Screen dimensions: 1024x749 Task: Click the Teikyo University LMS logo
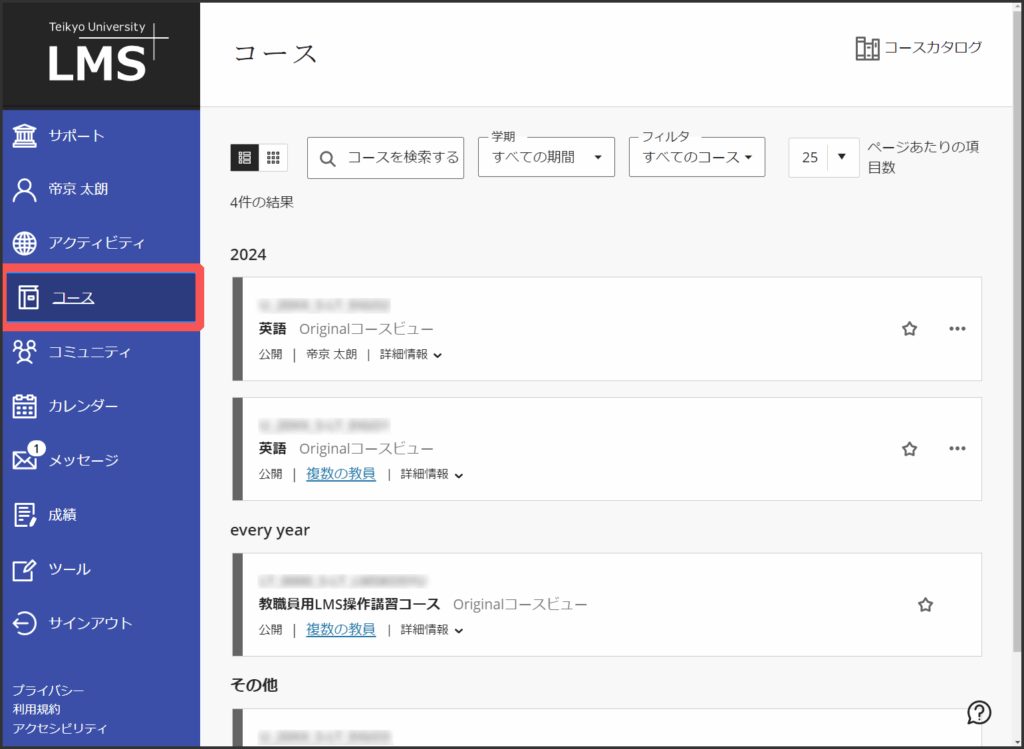click(108, 52)
